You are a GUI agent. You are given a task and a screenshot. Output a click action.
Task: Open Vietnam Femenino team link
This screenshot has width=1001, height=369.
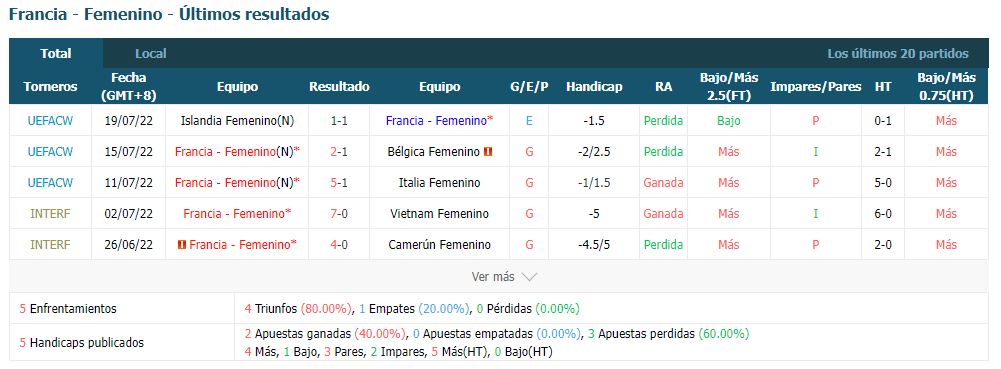[439, 214]
